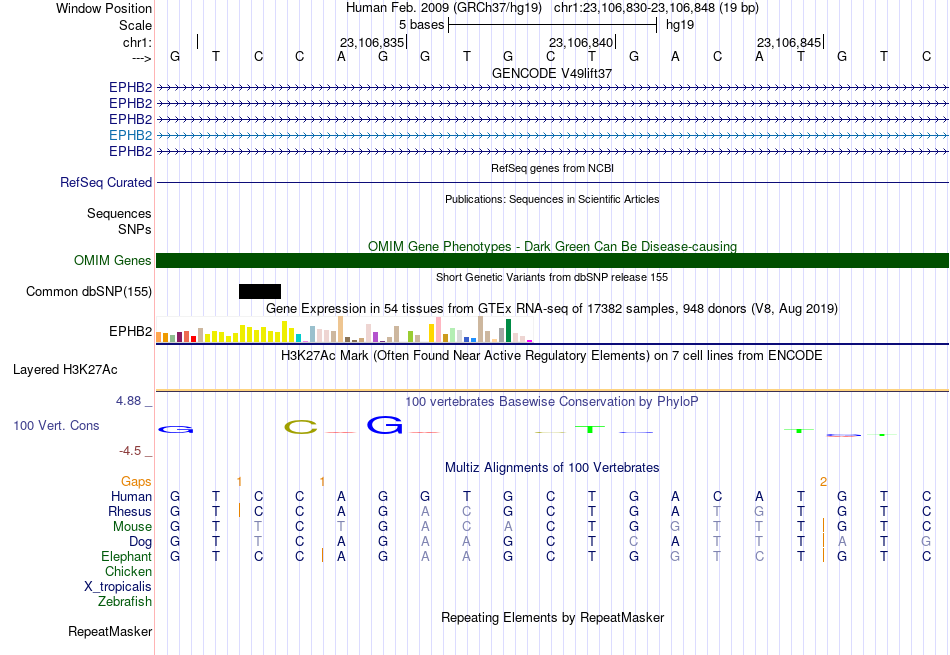The width and height of the screenshot is (950, 655).
Task: Click the RepeatMasker track label
Action: coord(110,631)
